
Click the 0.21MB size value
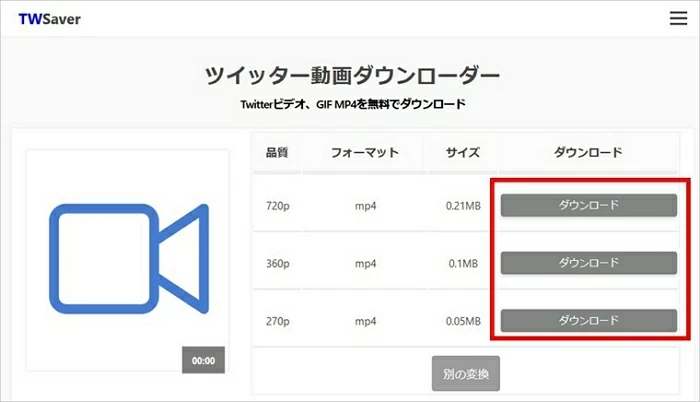pyautogui.click(x=463, y=206)
